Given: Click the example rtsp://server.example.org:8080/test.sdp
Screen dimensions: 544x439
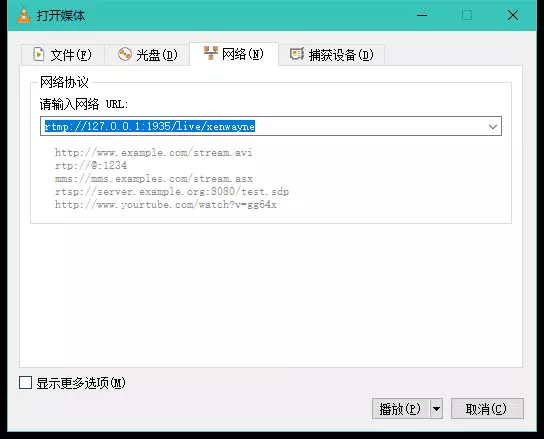Looking at the screenshot, I should pyautogui.click(x=172, y=191).
